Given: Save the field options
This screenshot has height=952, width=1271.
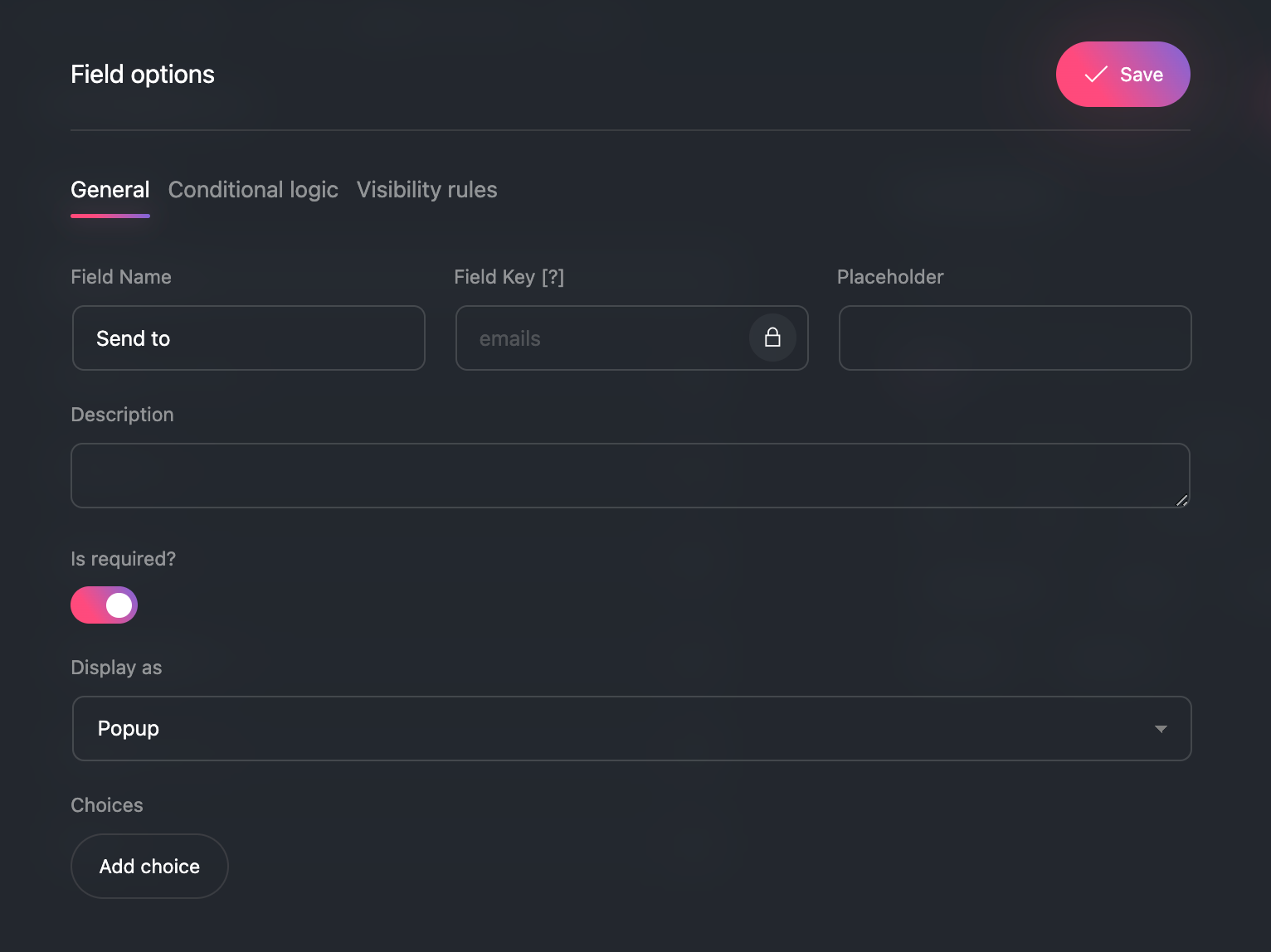Looking at the screenshot, I should (1122, 74).
